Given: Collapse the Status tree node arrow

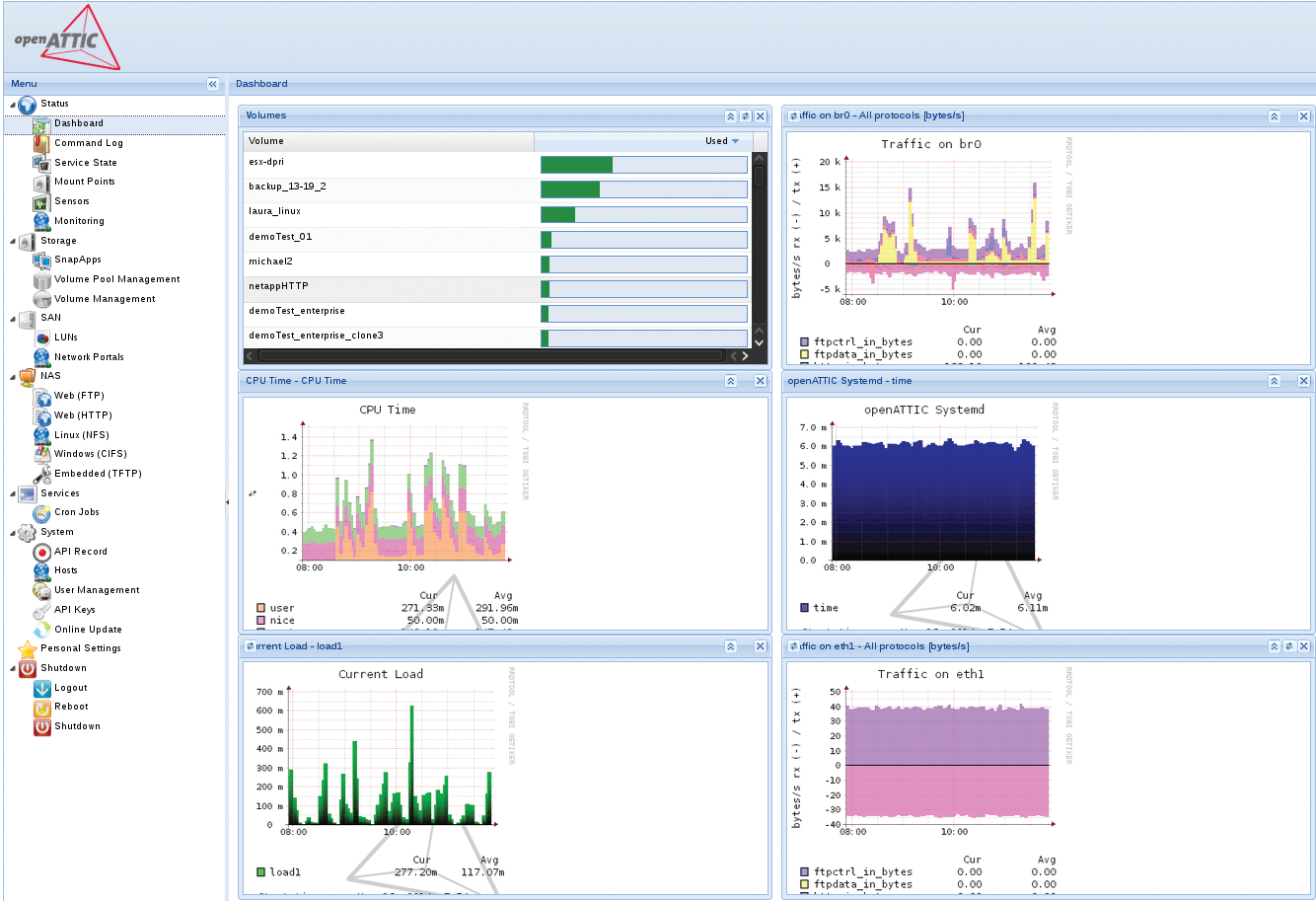Looking at the screenshot, I should click(13, 105).
